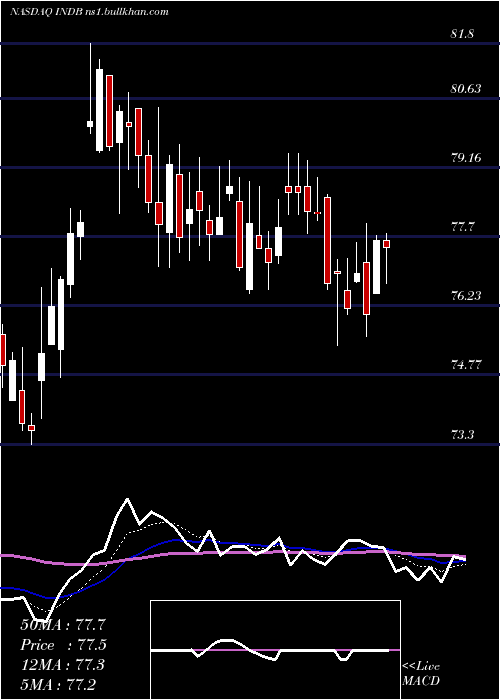Select the 79.16 price level label
Screen dimensions: 500x700
(466, 158)
